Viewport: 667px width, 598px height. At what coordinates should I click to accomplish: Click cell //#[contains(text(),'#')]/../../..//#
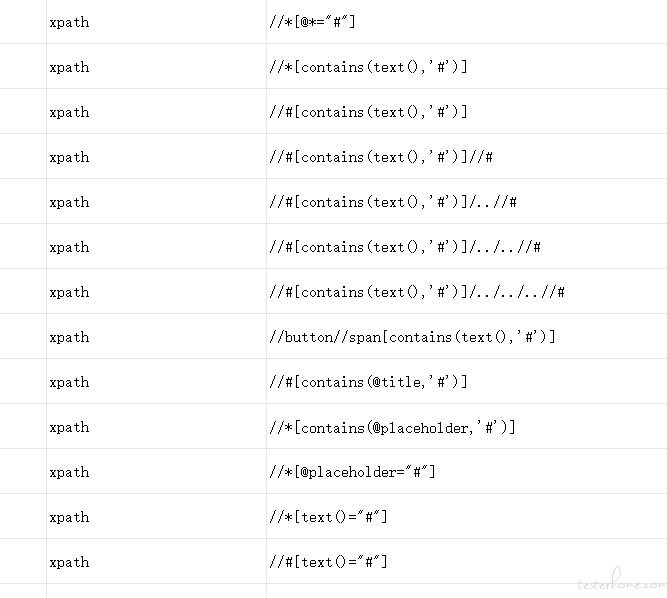[467, 291]
